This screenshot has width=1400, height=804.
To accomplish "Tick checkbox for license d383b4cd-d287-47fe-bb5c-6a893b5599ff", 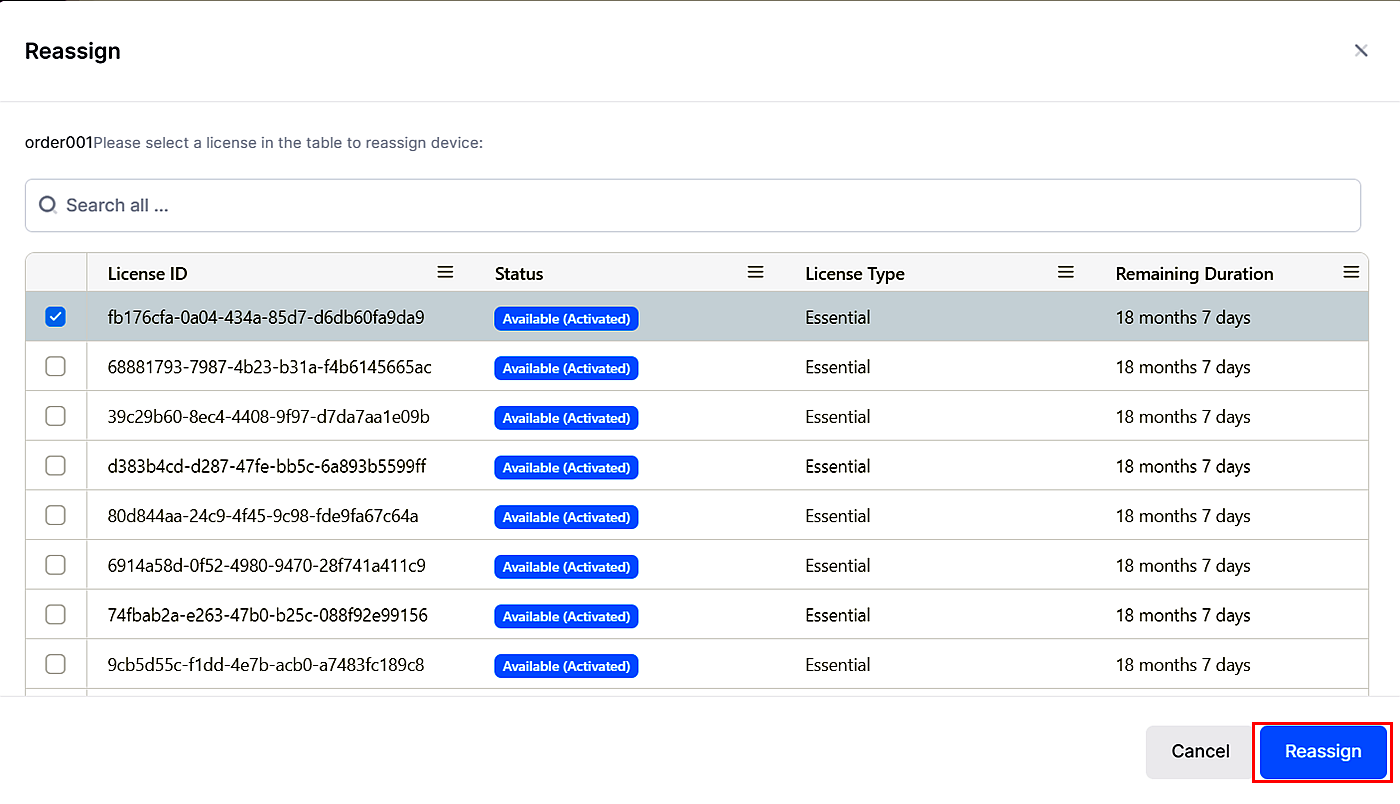I will coord(56,466).
